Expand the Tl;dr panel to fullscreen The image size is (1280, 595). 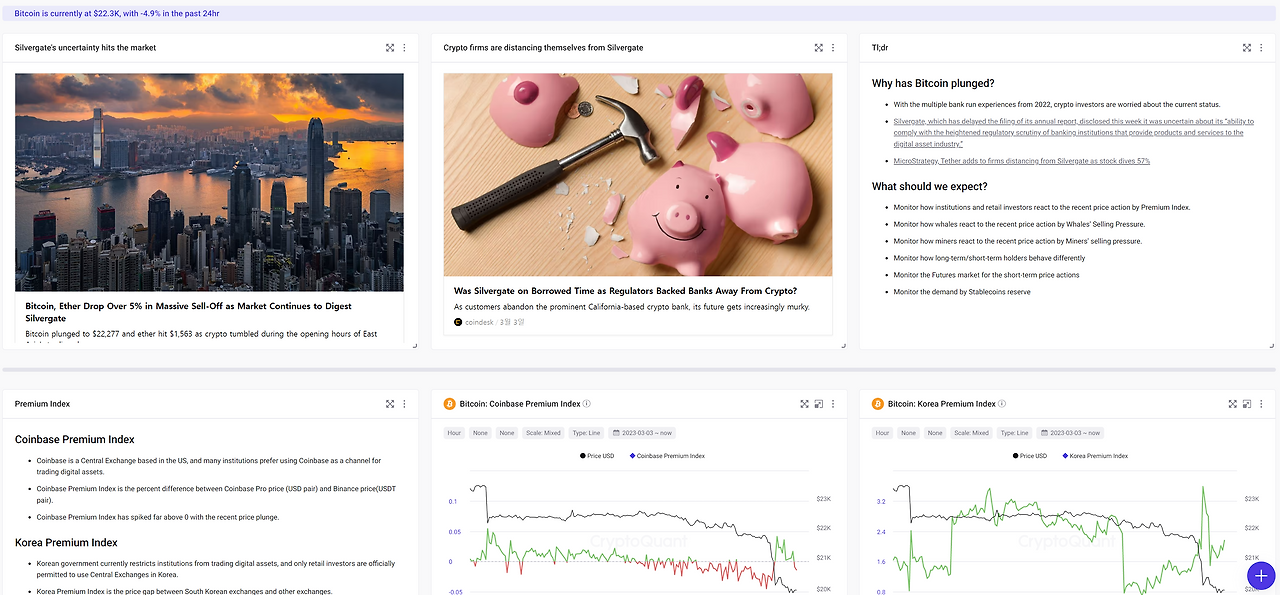pos(1247,48)
